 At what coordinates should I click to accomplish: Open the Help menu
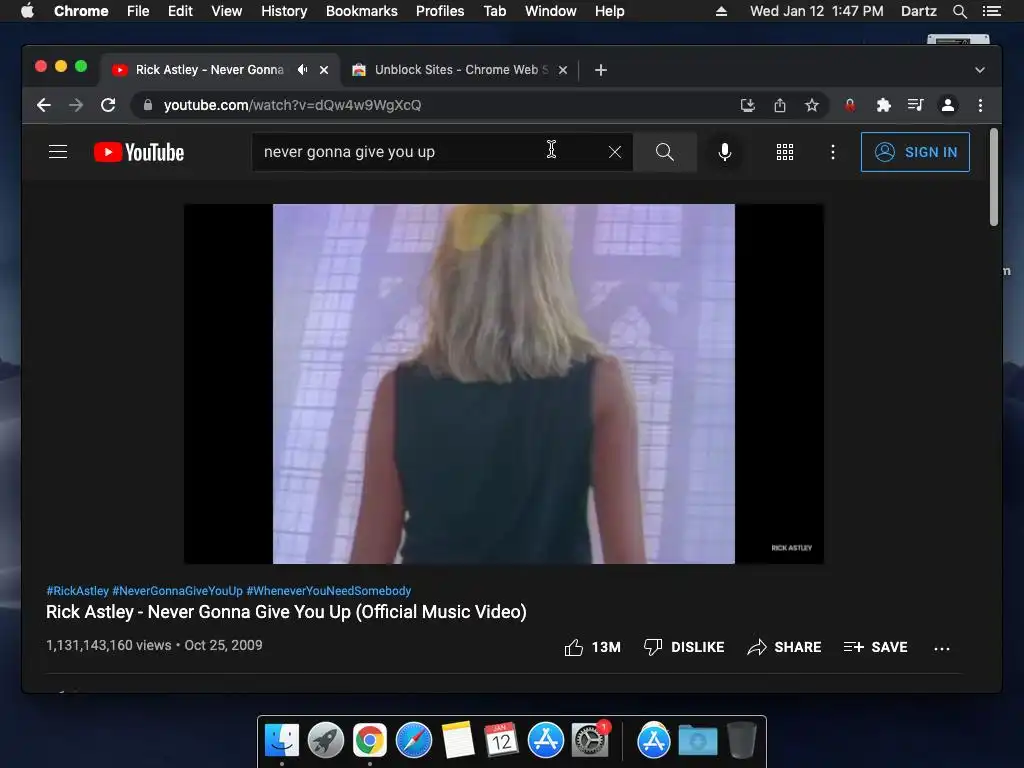(609, 11)
